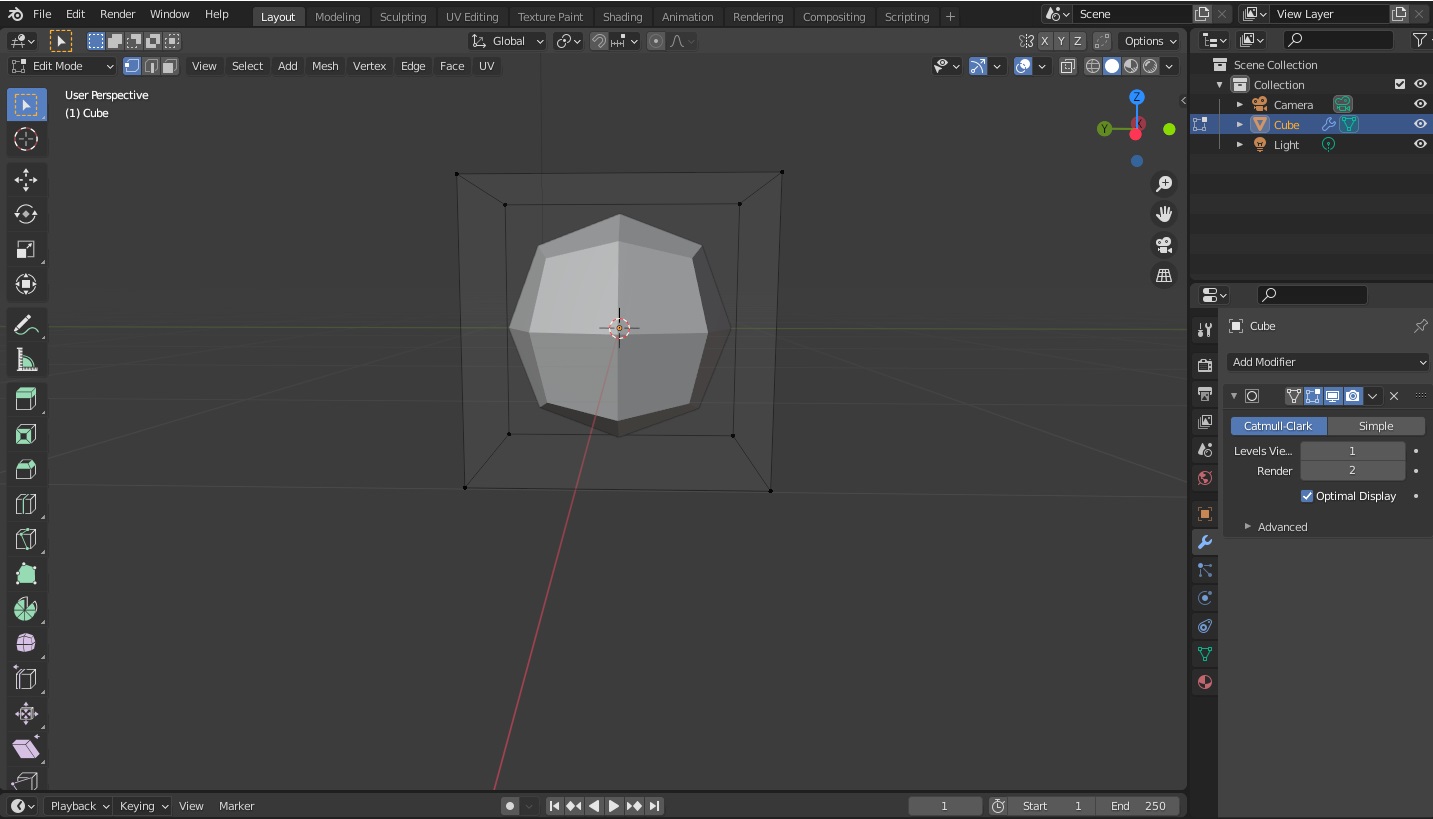The height and width of the screenshot is (819, 1433).
Task: Open the Global transform orientation dropdown
Action: pyautogui.click(x=508, y=41)
